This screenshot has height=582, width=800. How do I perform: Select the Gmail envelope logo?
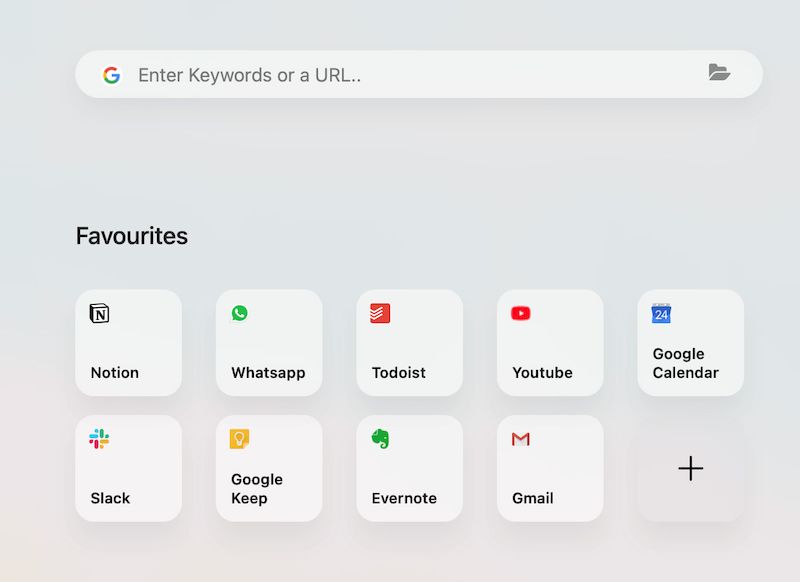520,438
